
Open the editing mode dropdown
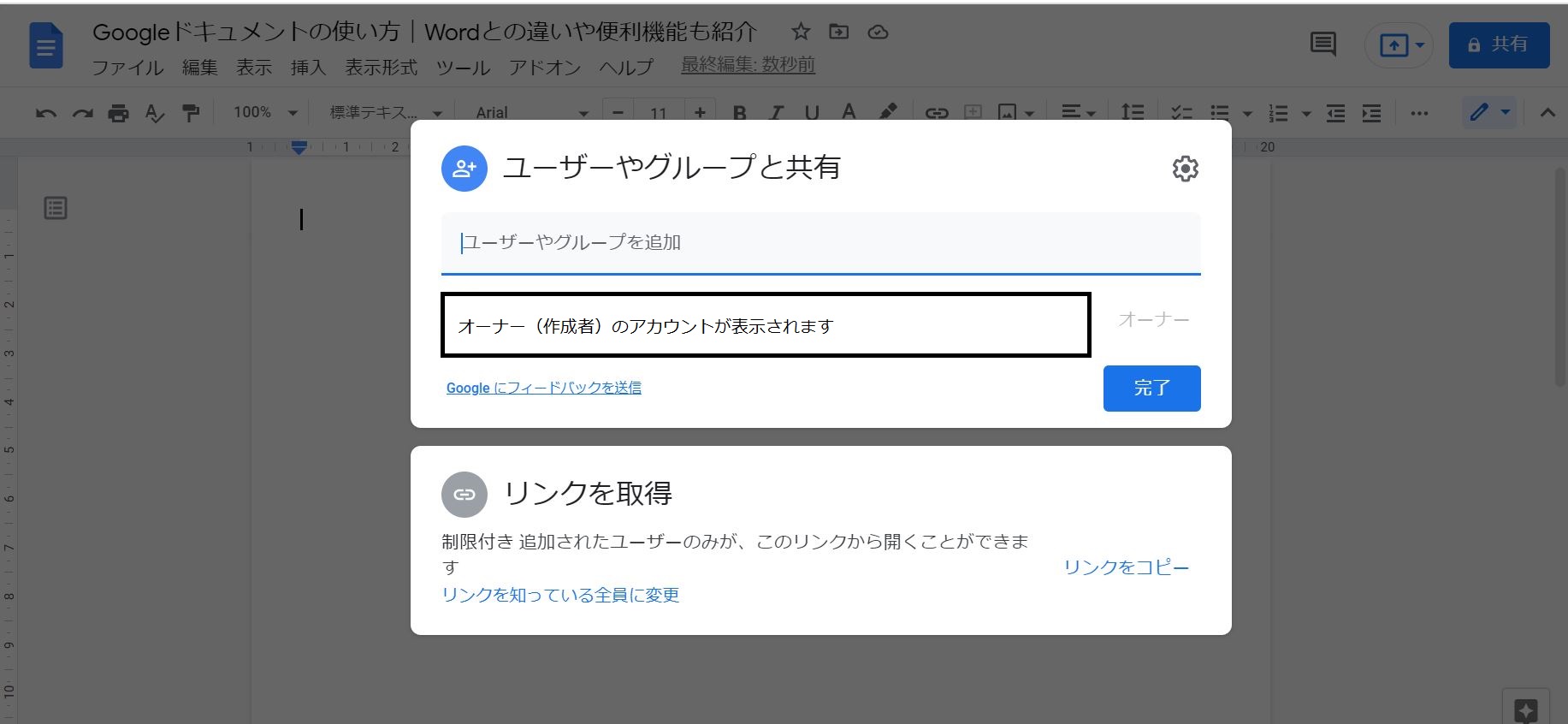(1489, 113)
